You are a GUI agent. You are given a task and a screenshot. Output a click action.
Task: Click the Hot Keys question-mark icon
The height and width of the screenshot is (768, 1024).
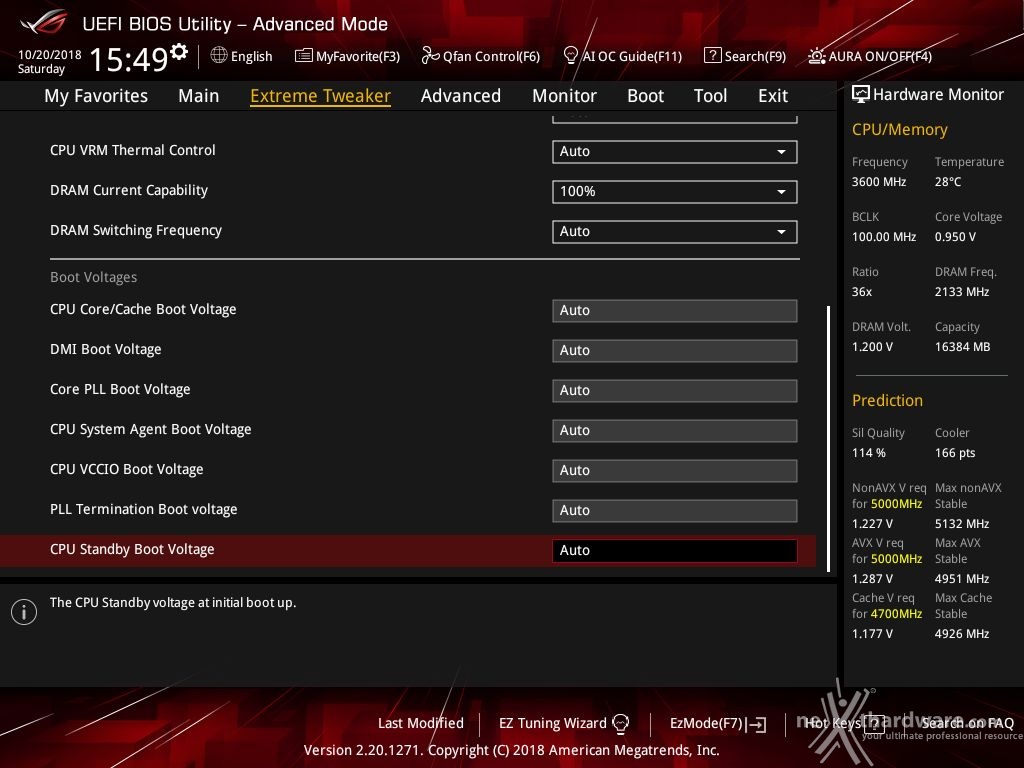875,723
